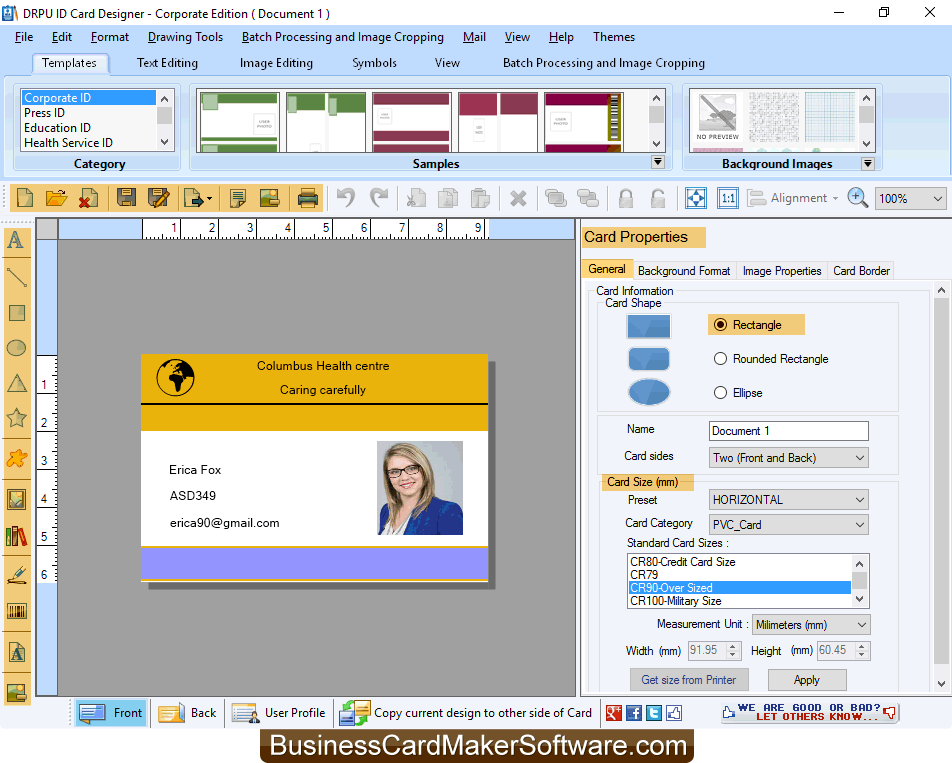Screen dimensions: 952x763
Task: Open file using the yellow folder icon
Action: (x=56, y=198)
